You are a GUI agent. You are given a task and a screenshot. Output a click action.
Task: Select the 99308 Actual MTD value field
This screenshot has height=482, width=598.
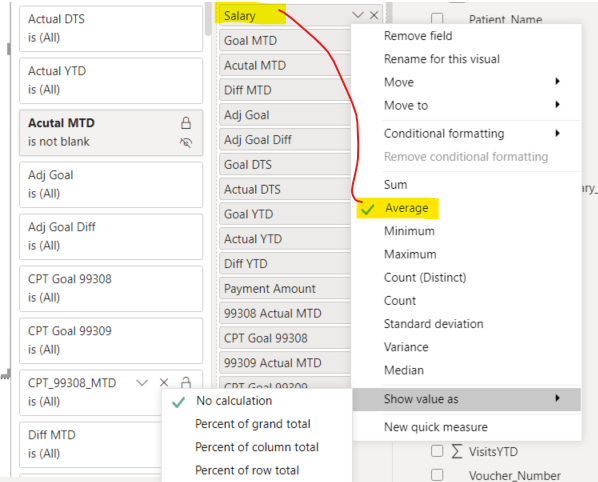click(x=285, y=313)
